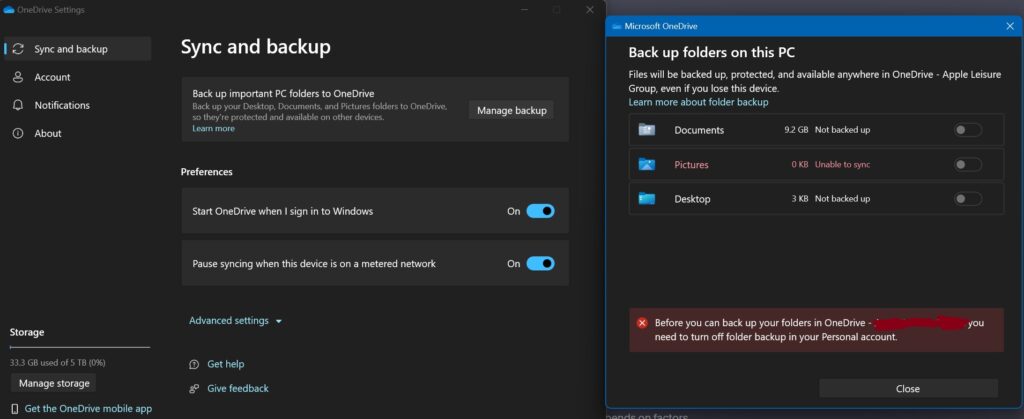
Task: Click 'Not backed up' in Desktop row
Action: pyautogui.click(x=842, y=198)
